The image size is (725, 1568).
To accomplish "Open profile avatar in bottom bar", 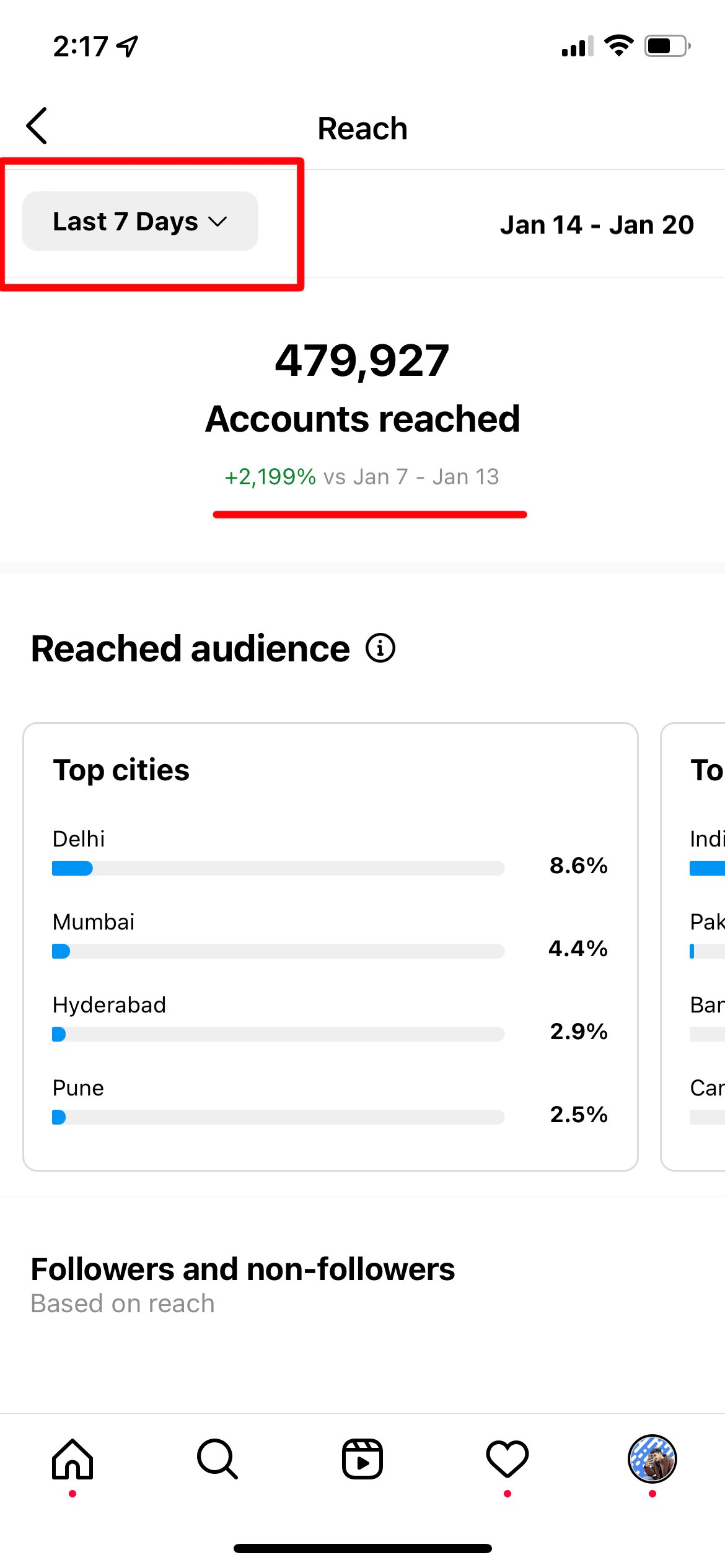I will click(x=652, y=1459).
